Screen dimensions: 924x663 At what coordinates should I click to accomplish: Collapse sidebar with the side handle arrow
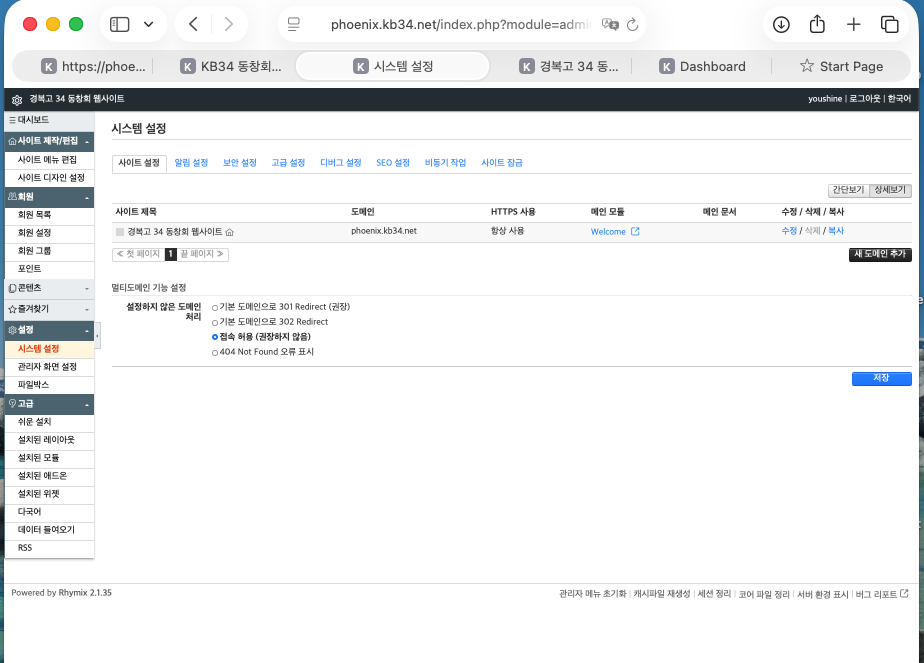tap(97, 336)
